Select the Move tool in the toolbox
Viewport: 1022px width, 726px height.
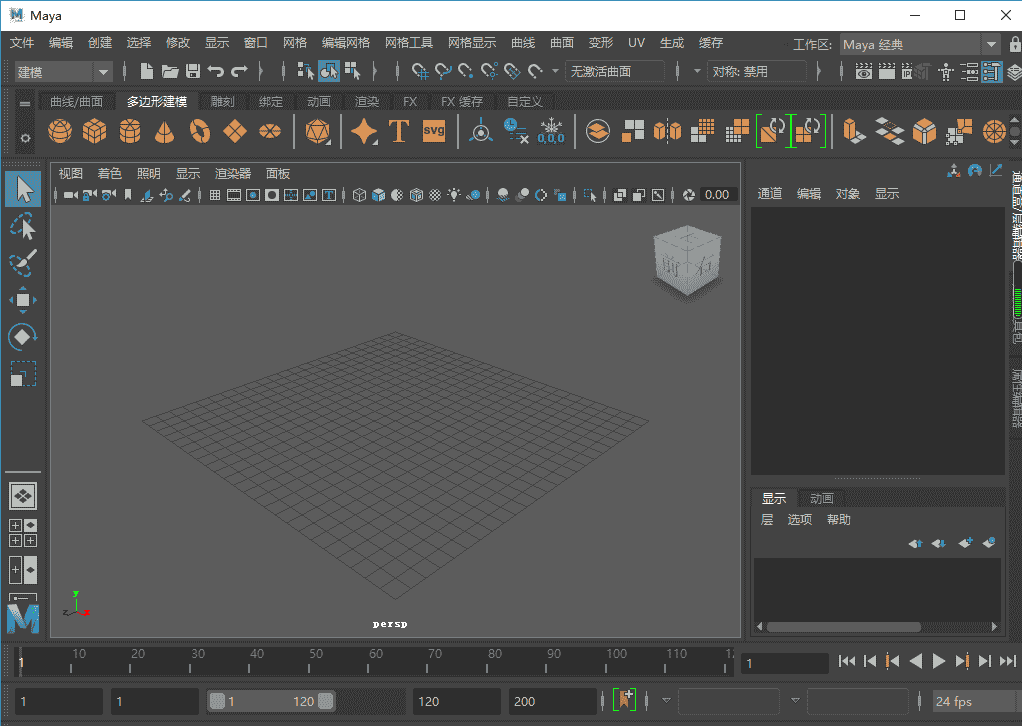pos(23,299)
